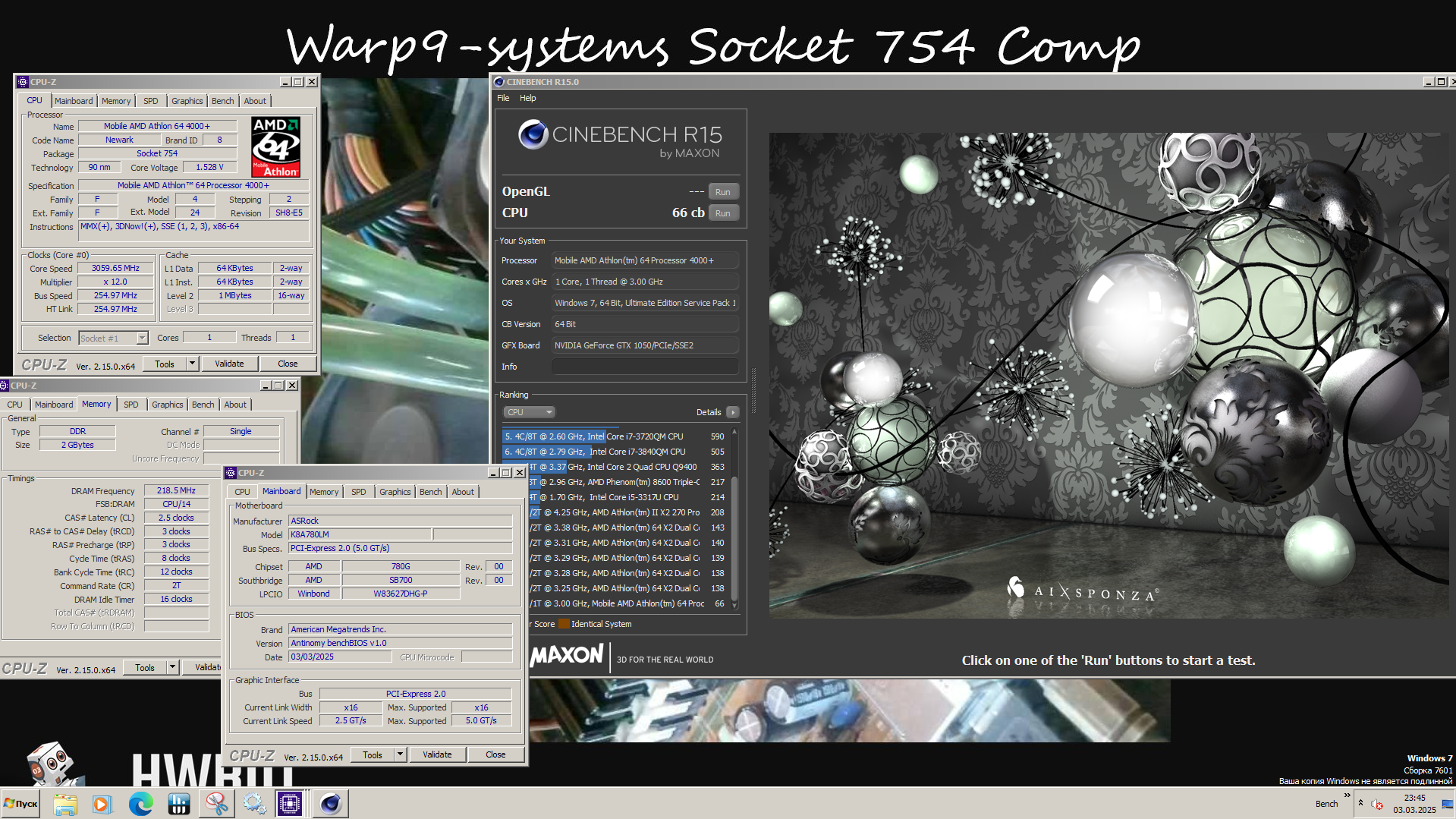Image resolution: width=1456 pixels, height=819 pixels.
Task: Click the Mainboard Model field K8A780LM
Action: pos(360,534)
